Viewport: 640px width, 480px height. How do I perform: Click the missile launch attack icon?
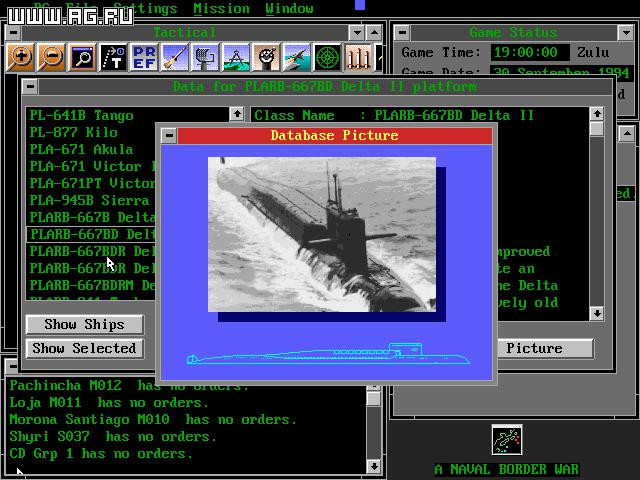click(175, 57)
